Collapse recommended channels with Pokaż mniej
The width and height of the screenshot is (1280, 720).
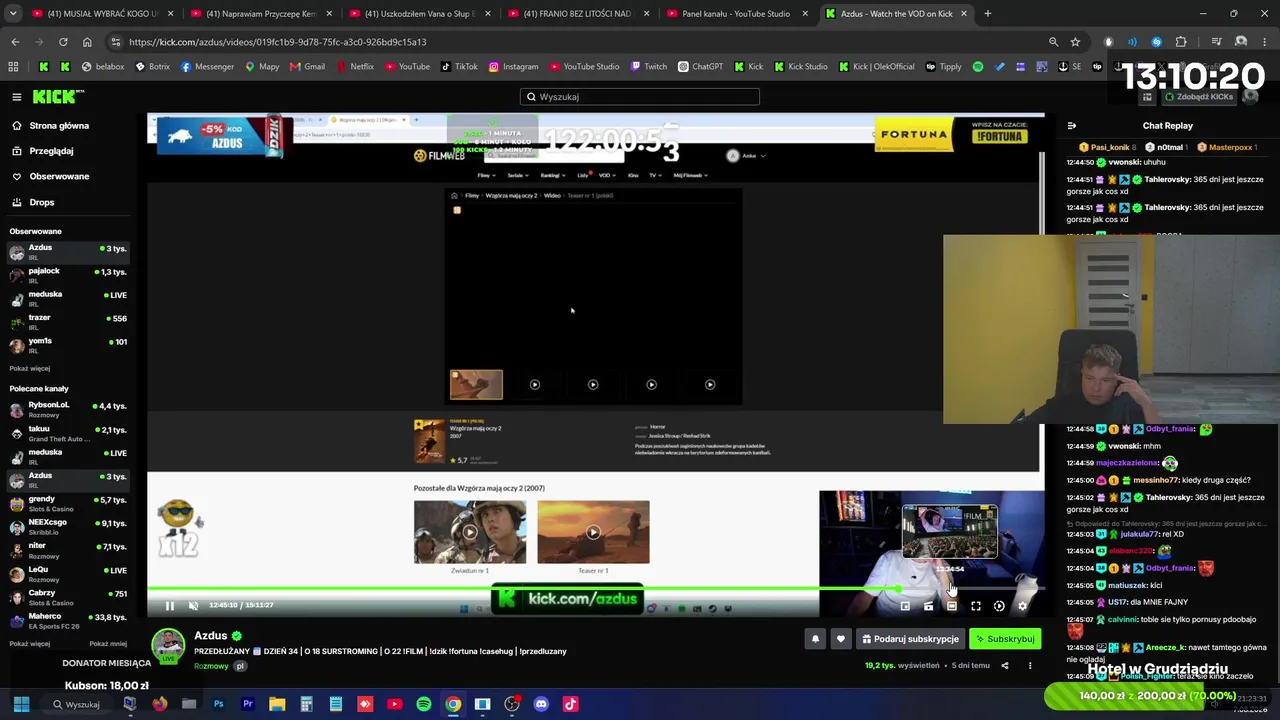108,644
